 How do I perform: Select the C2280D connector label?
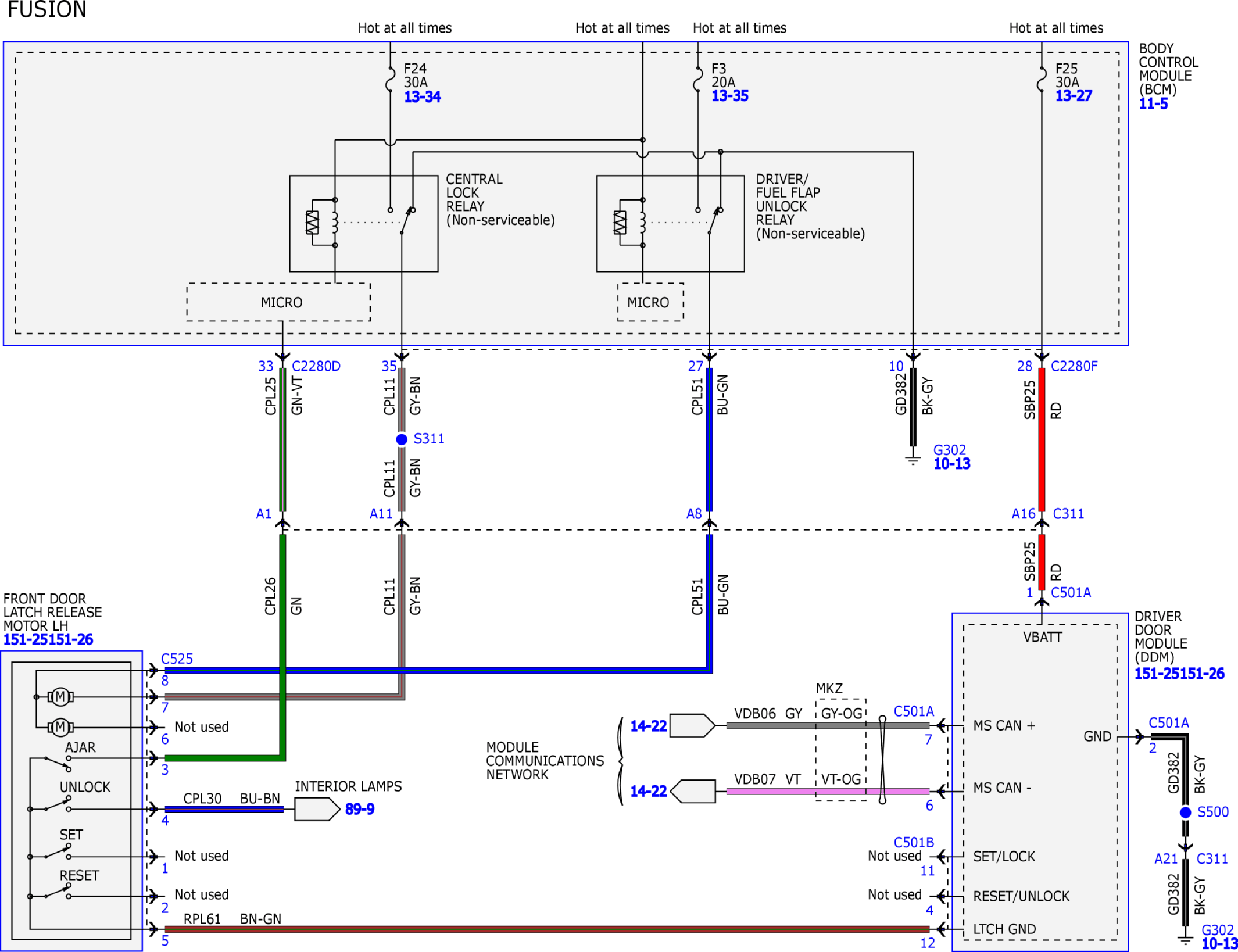tap(316, 366)
